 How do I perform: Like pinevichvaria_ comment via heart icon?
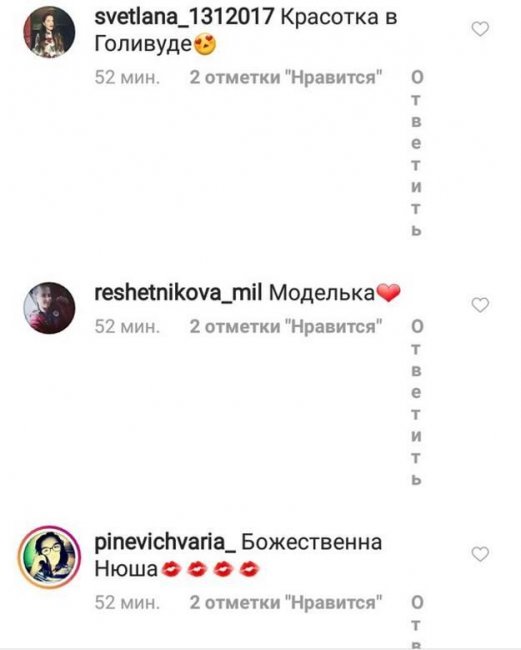coord(480,554)
